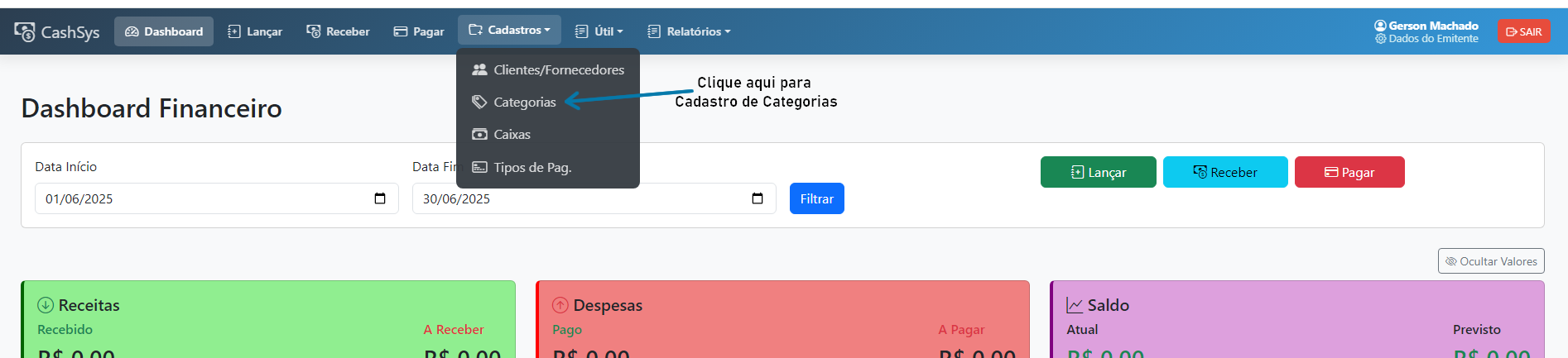
Task: Click the Recebido label in Receitas card
Action: pyautogui.click(x=65, y=329)
